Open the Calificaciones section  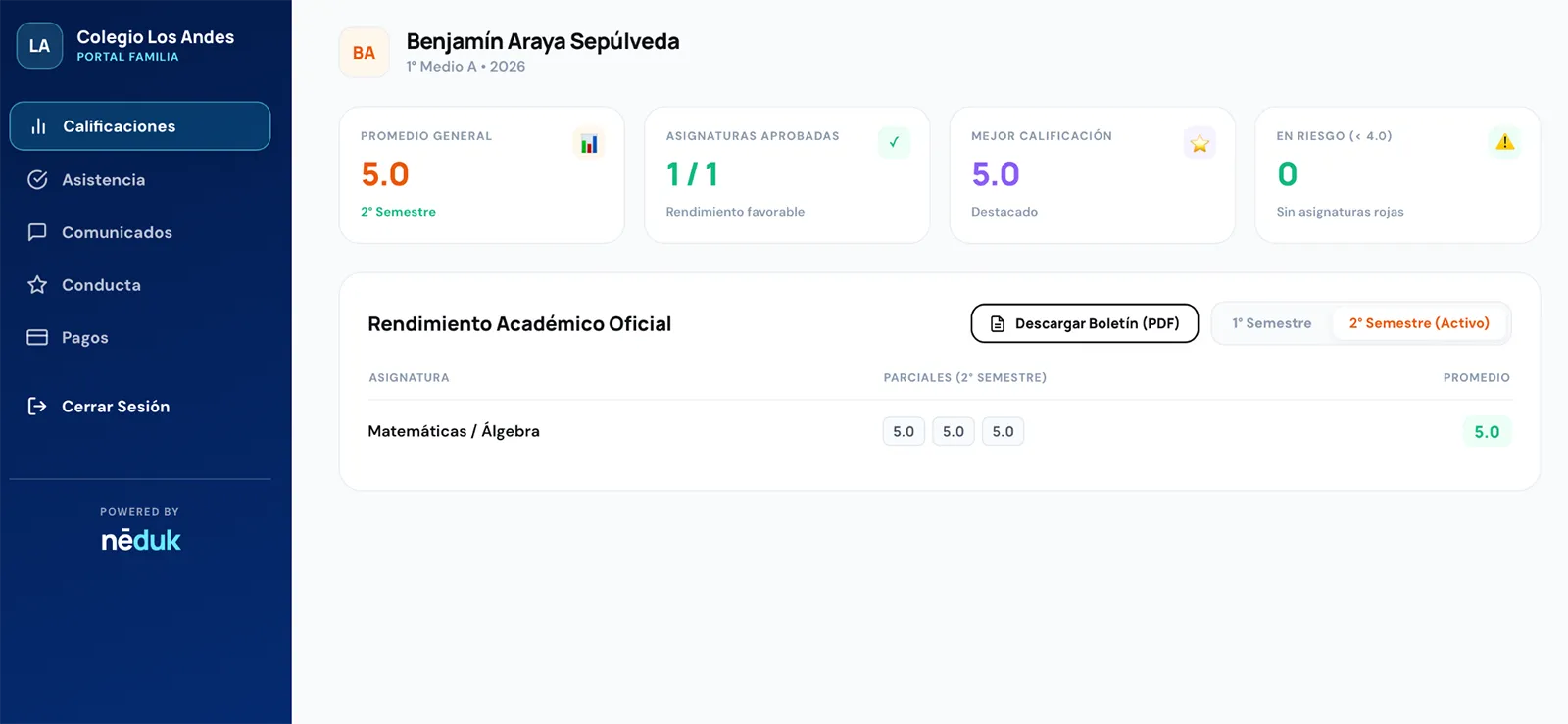140,126
